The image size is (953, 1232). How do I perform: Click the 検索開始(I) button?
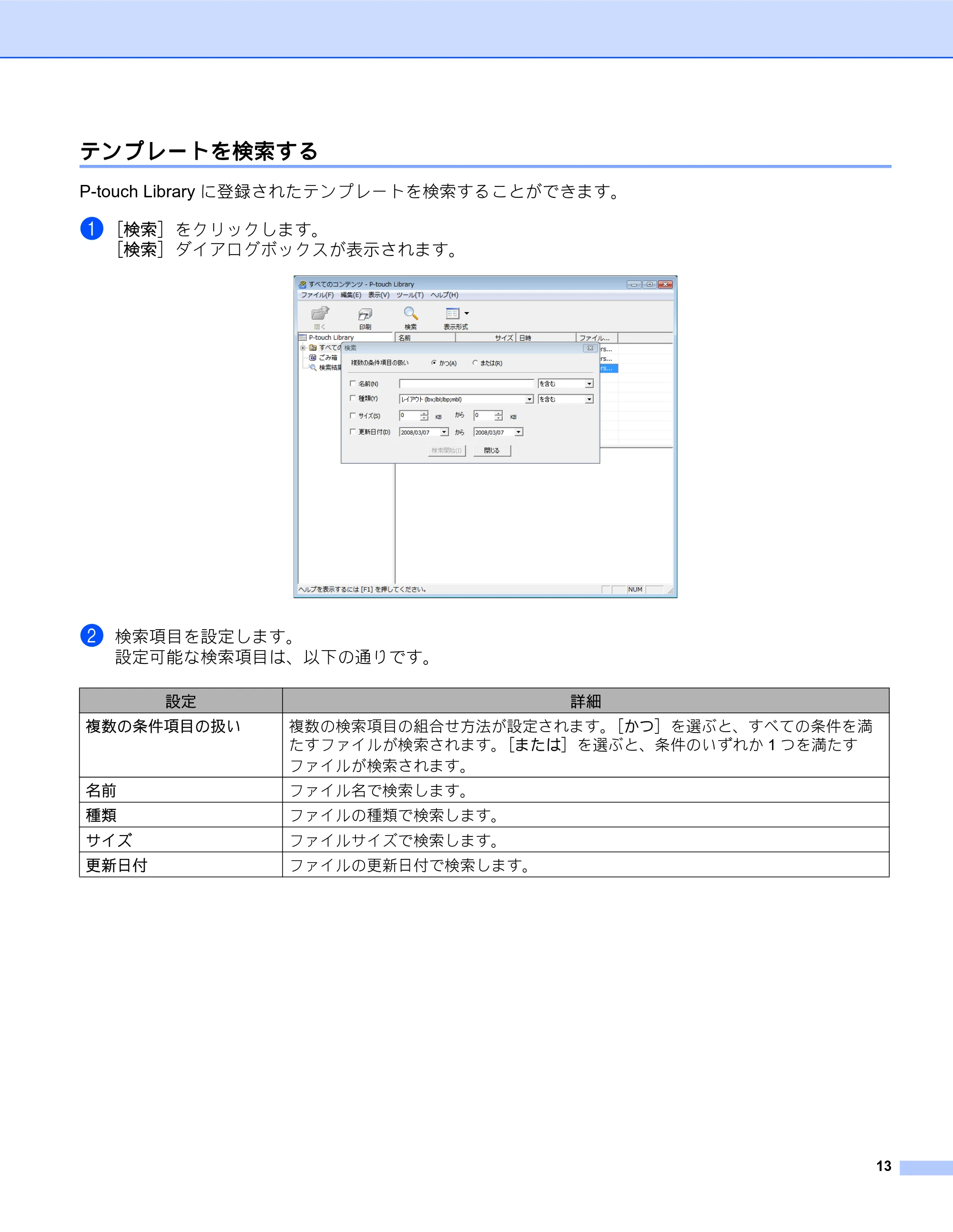pos(446,450)
